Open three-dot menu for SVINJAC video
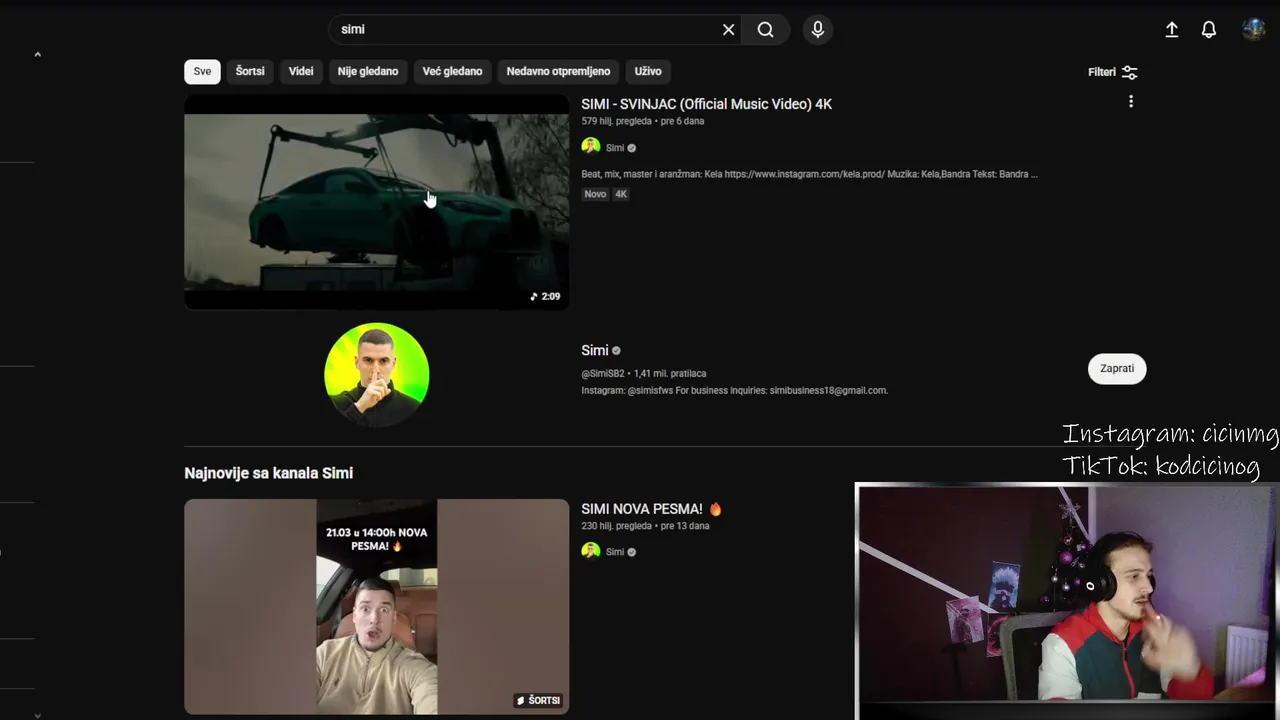This screenshot has width=1280, height=720. pyautogui.click(x=1131, y=101)
